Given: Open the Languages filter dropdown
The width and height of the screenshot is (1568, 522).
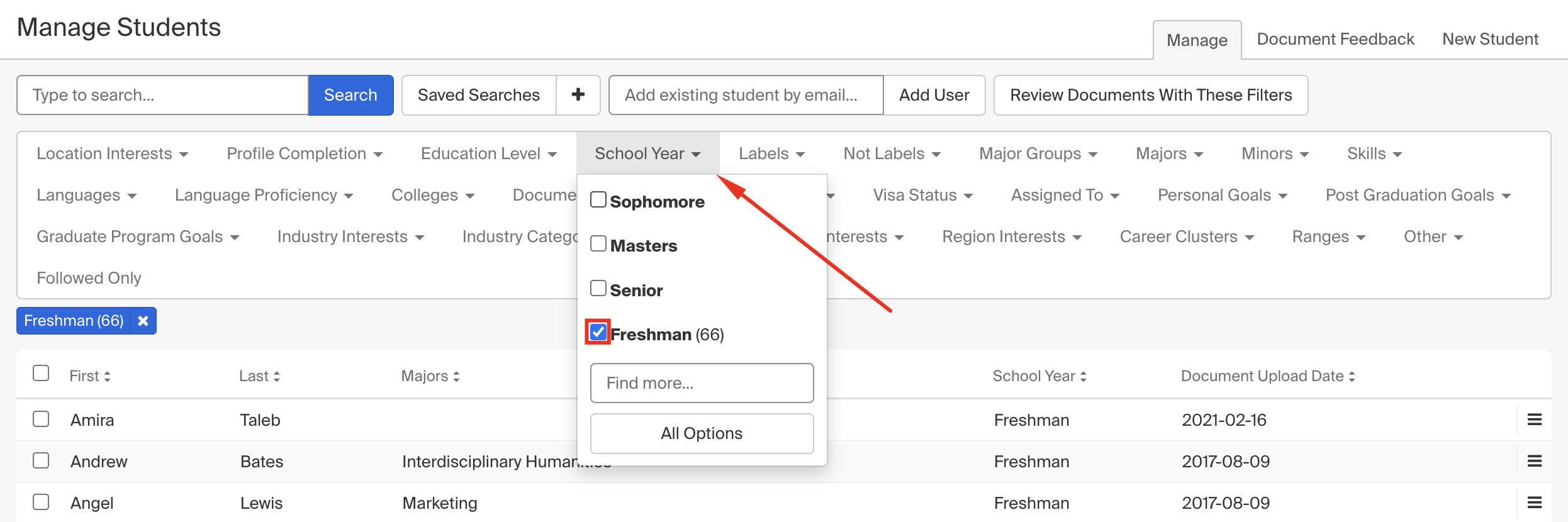Looking at the screenshot, I should click(x=87, y=195).
